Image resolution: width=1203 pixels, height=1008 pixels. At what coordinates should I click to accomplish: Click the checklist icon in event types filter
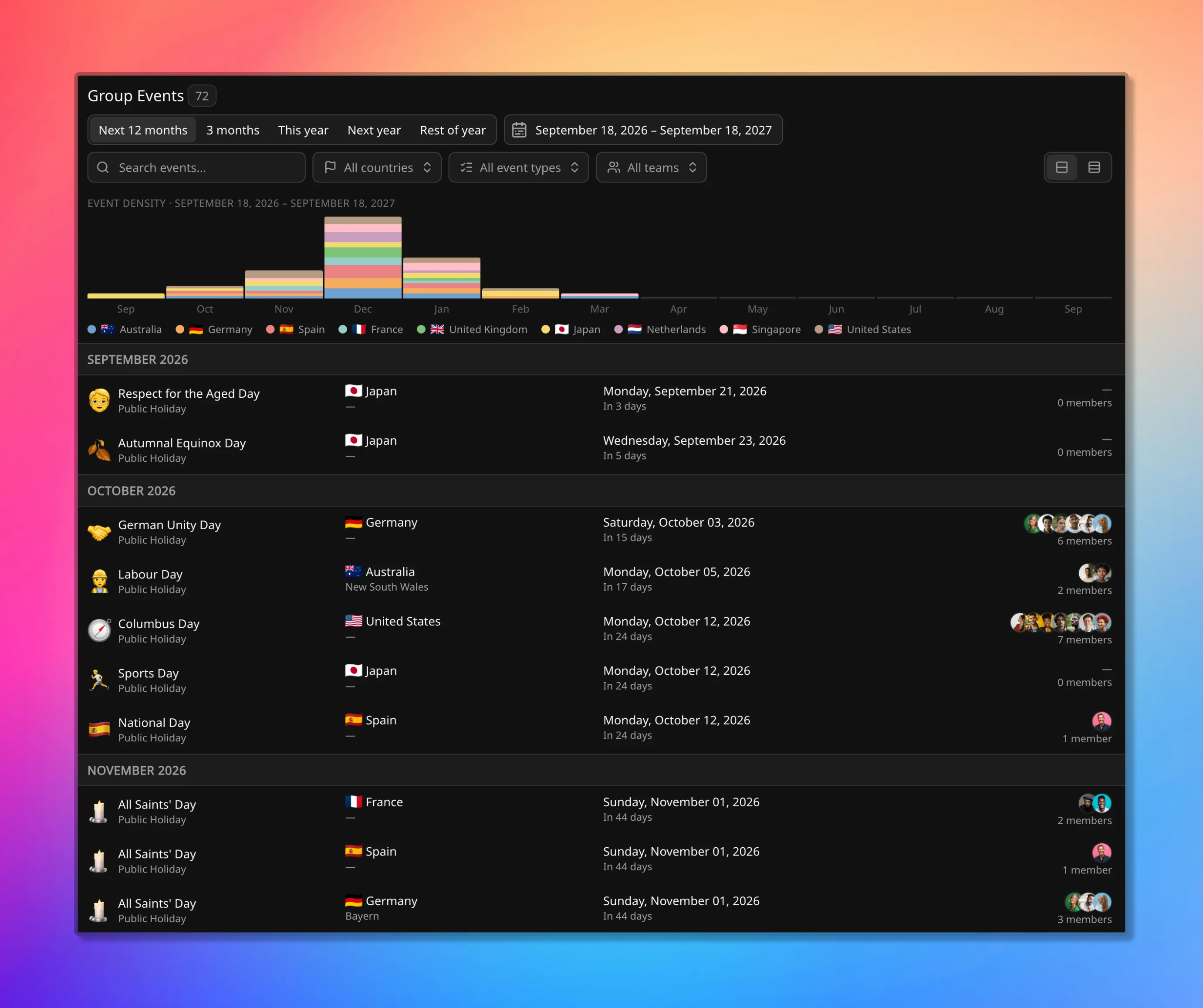pyautogui.click(x=466, y=167)
